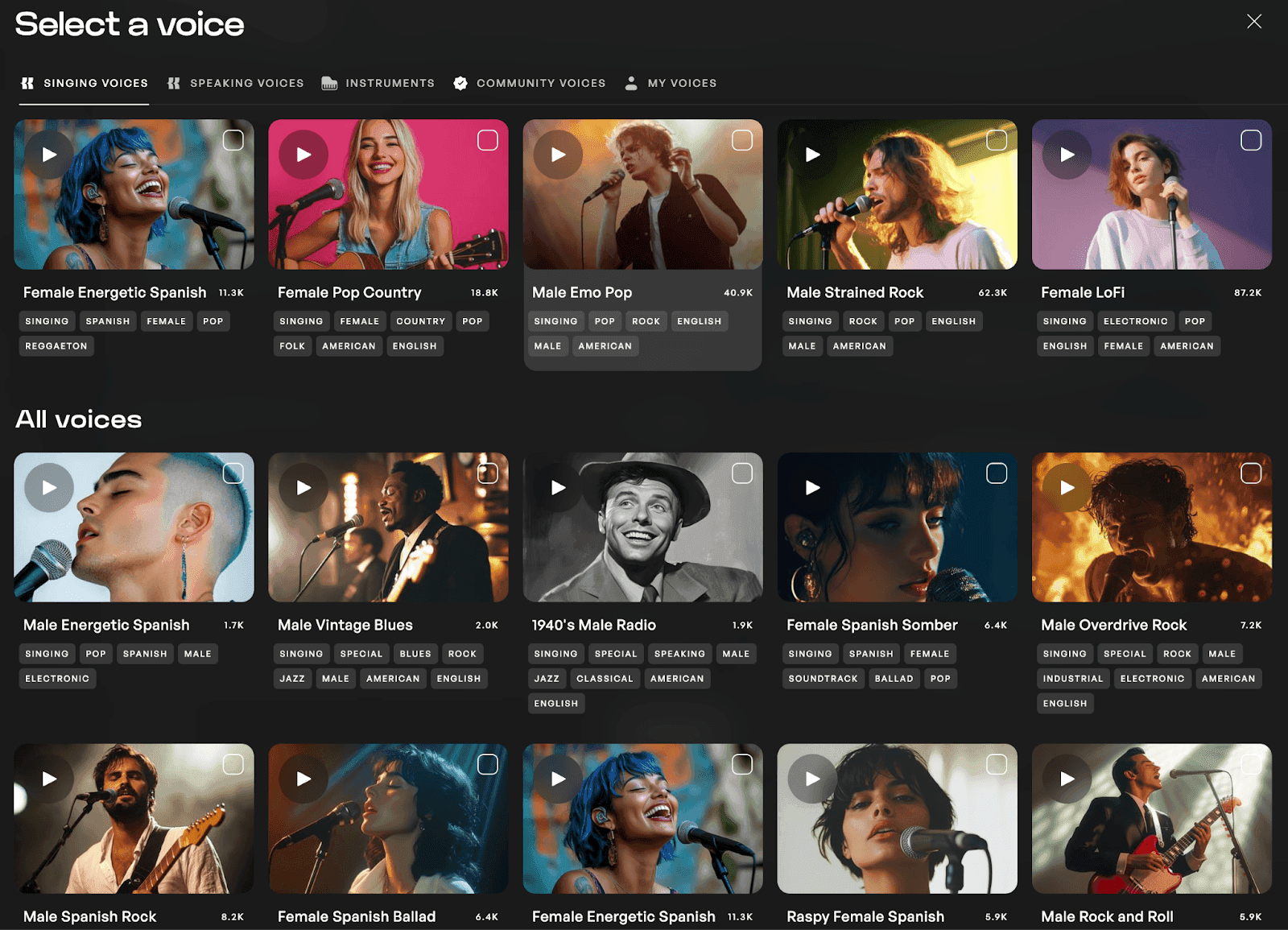
Task: Tick the Male Strained Rock checkbox
Action: pyautogui.click(x=997, y=140)
